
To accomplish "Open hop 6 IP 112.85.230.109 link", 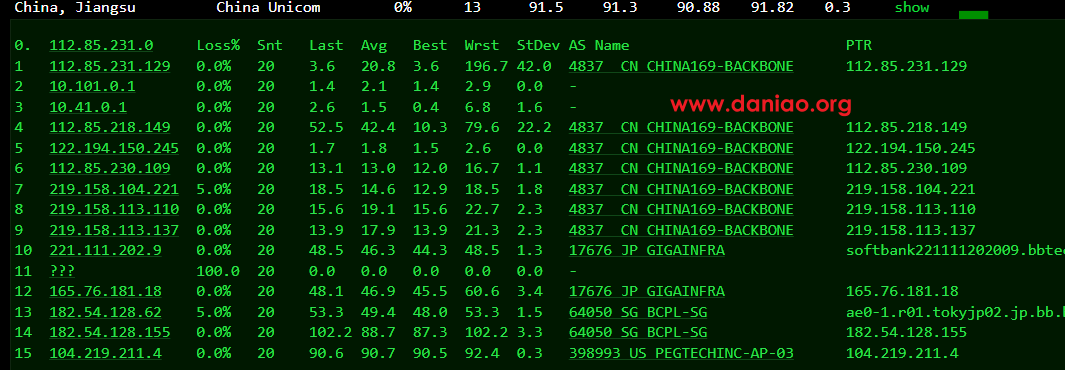I will [x=110, y=168].
